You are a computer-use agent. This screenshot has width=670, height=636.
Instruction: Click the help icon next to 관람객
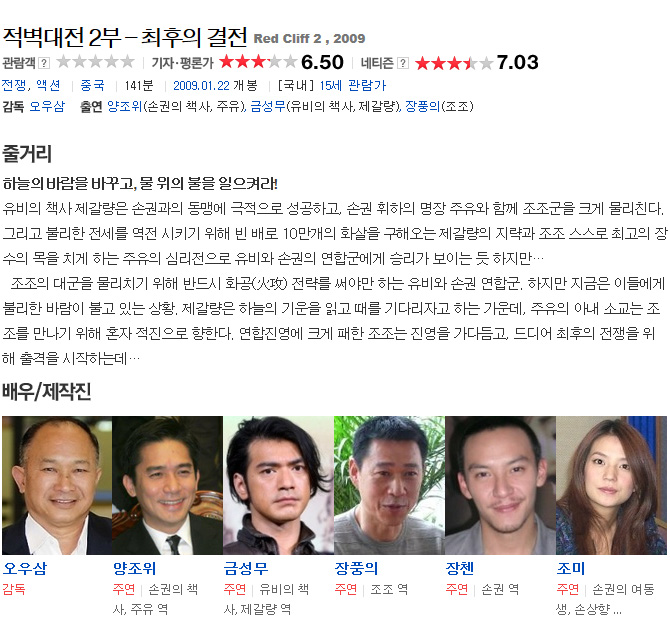44,63
